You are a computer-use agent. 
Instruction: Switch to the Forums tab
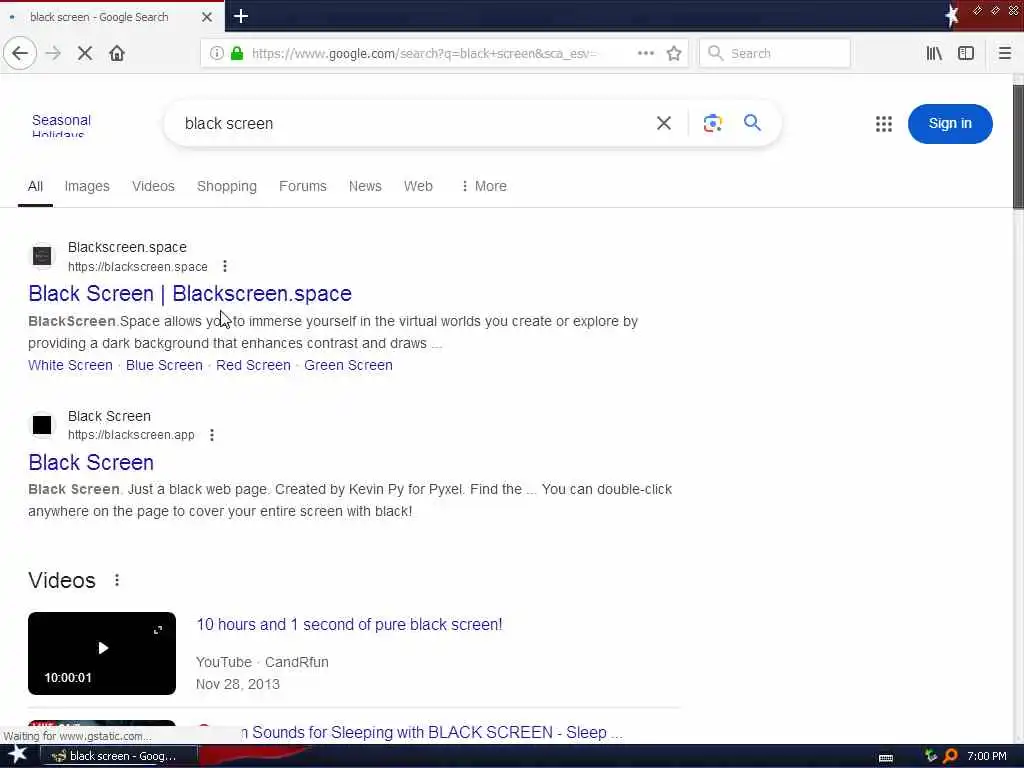pyautogui.click(x=302, y=186)
